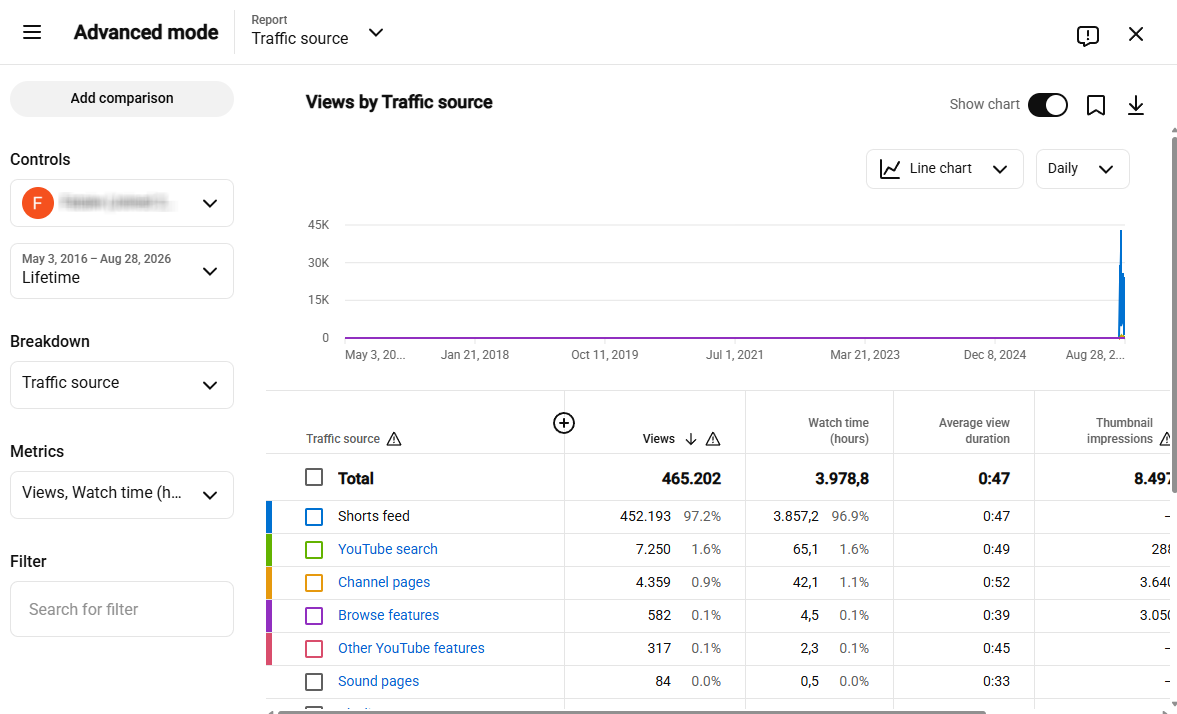Click the Search for filter field

pos(122,609)
